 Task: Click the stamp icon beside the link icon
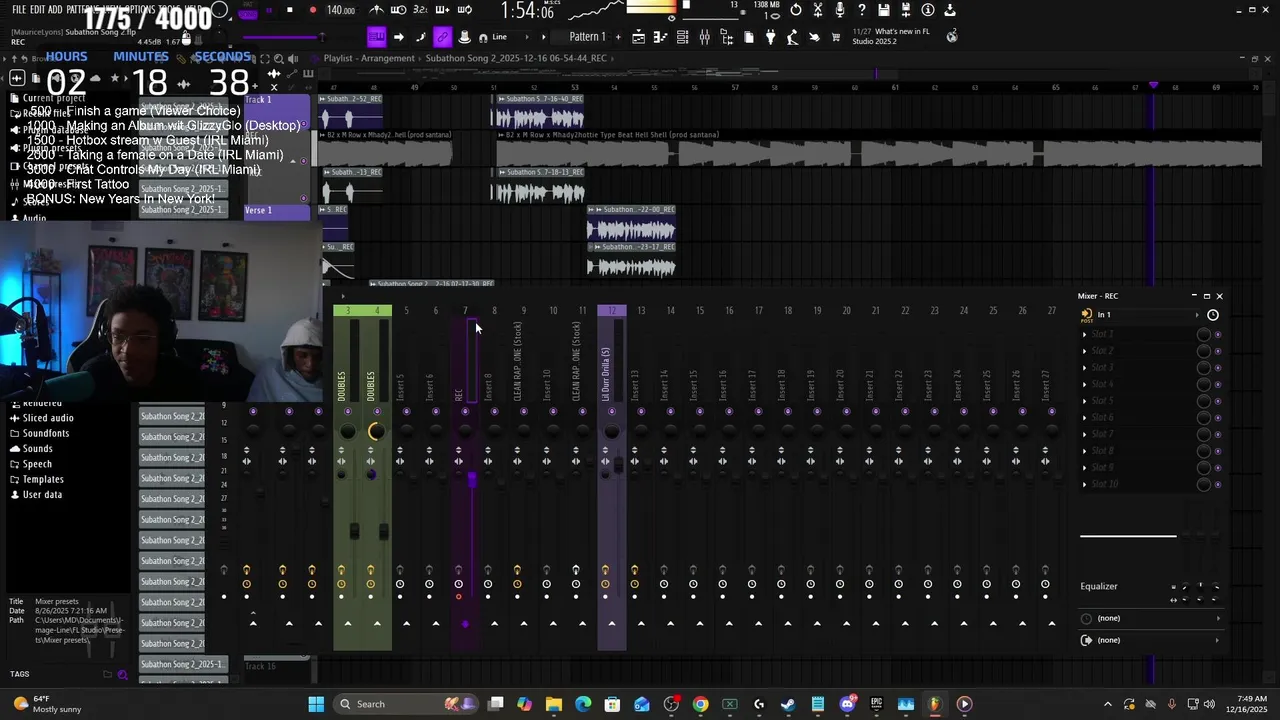point(464,37)
